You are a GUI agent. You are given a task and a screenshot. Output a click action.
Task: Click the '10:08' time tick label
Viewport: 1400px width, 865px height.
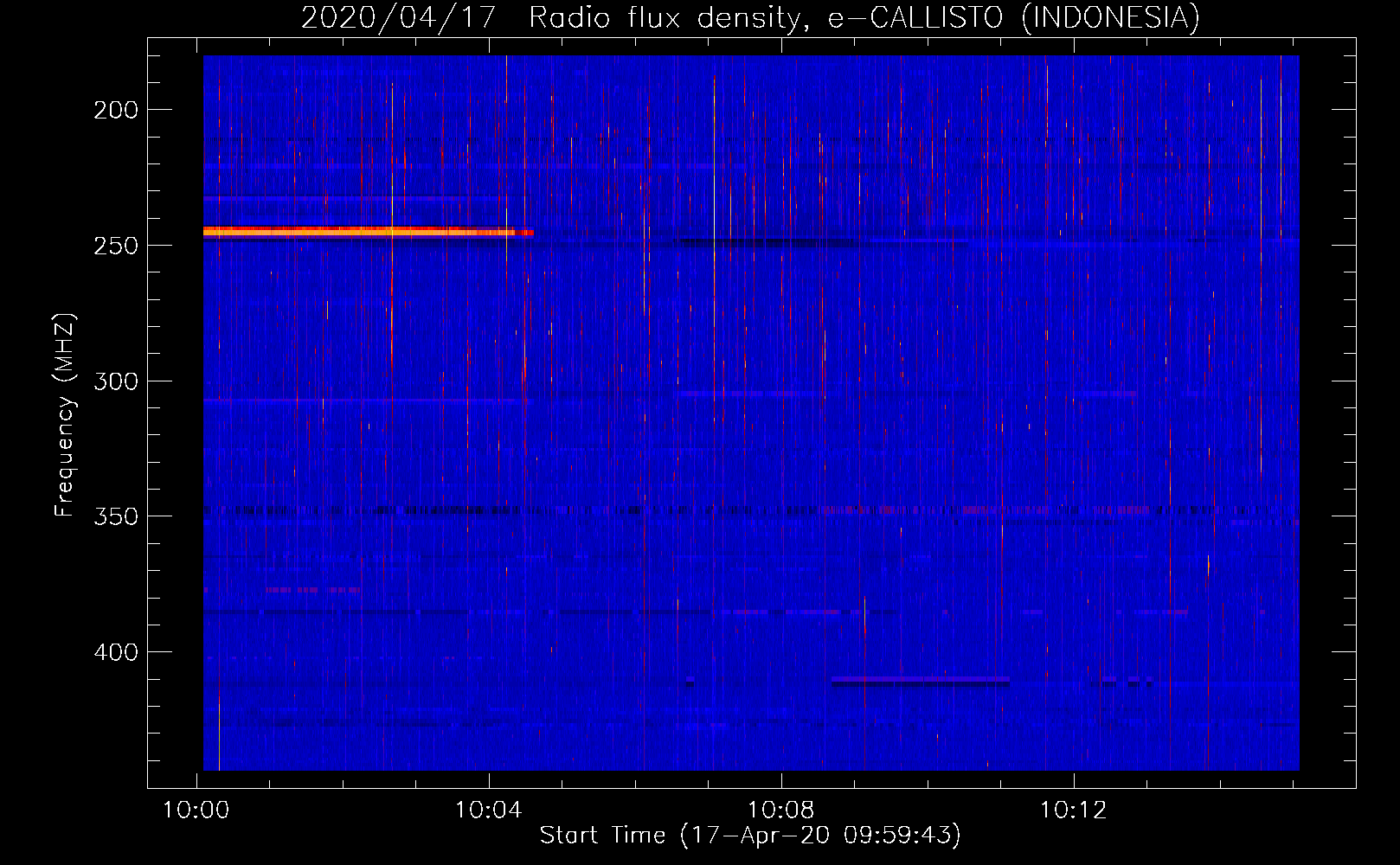pyautogui.click(x=781, y=810)
